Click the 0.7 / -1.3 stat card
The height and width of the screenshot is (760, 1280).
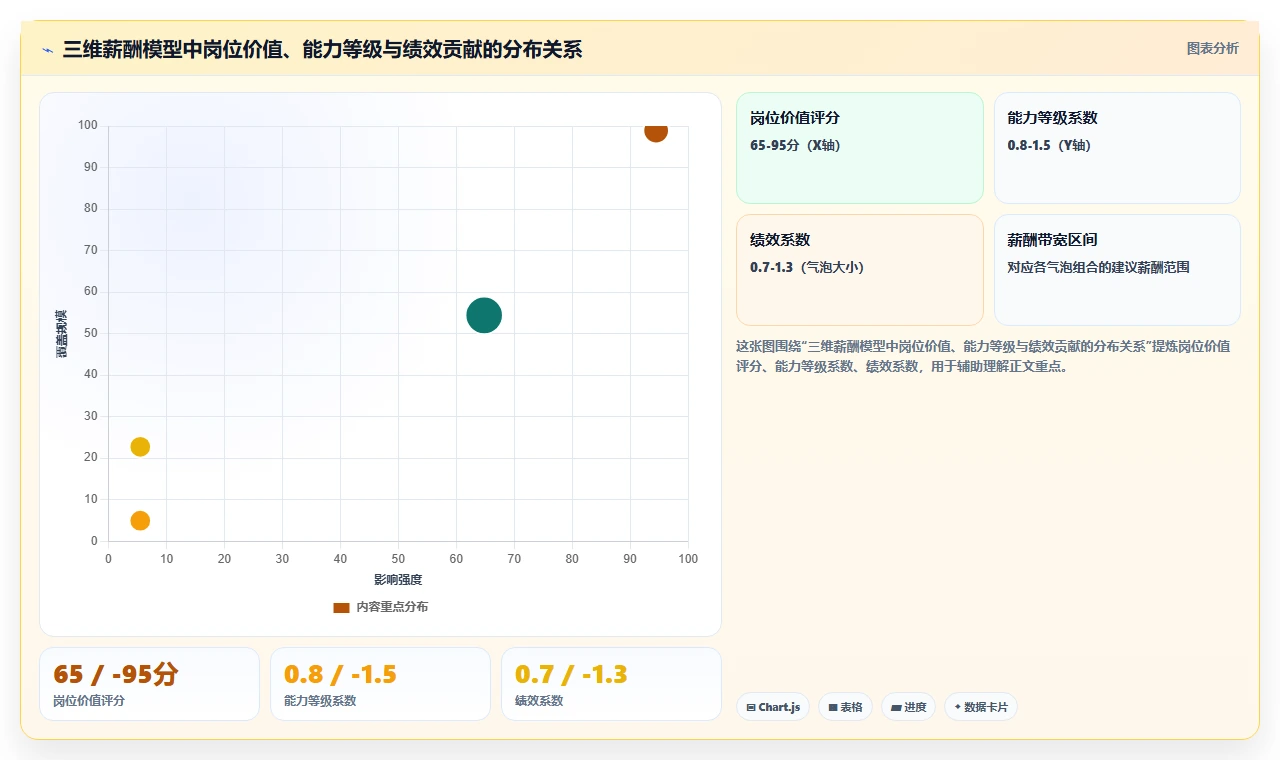pyautogui.click(x=611, y=684)
